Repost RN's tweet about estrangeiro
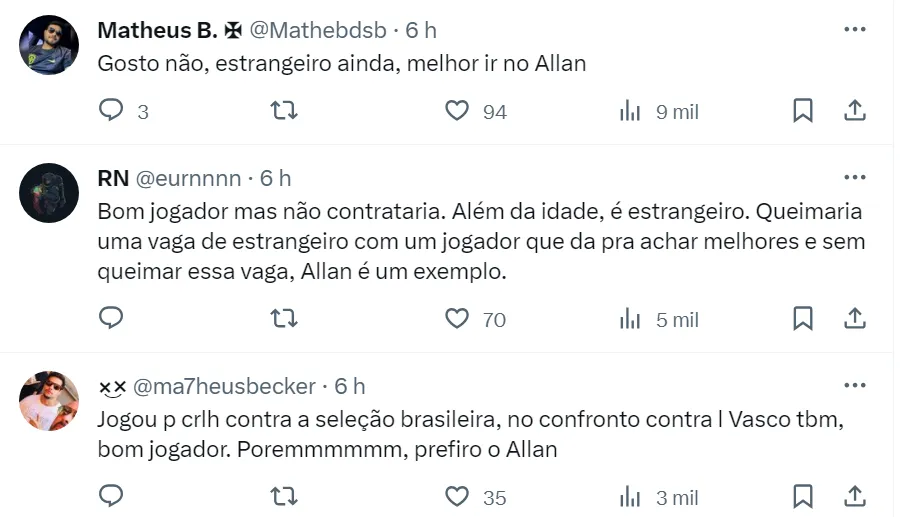 [285, 319]
